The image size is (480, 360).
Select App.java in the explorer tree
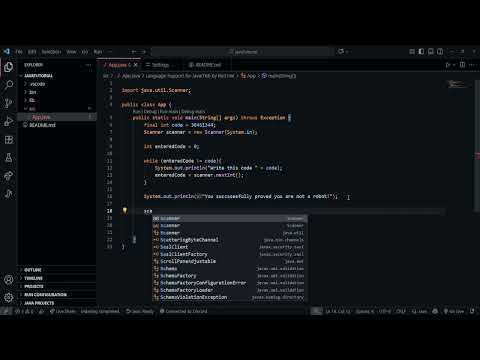(57, 117)
